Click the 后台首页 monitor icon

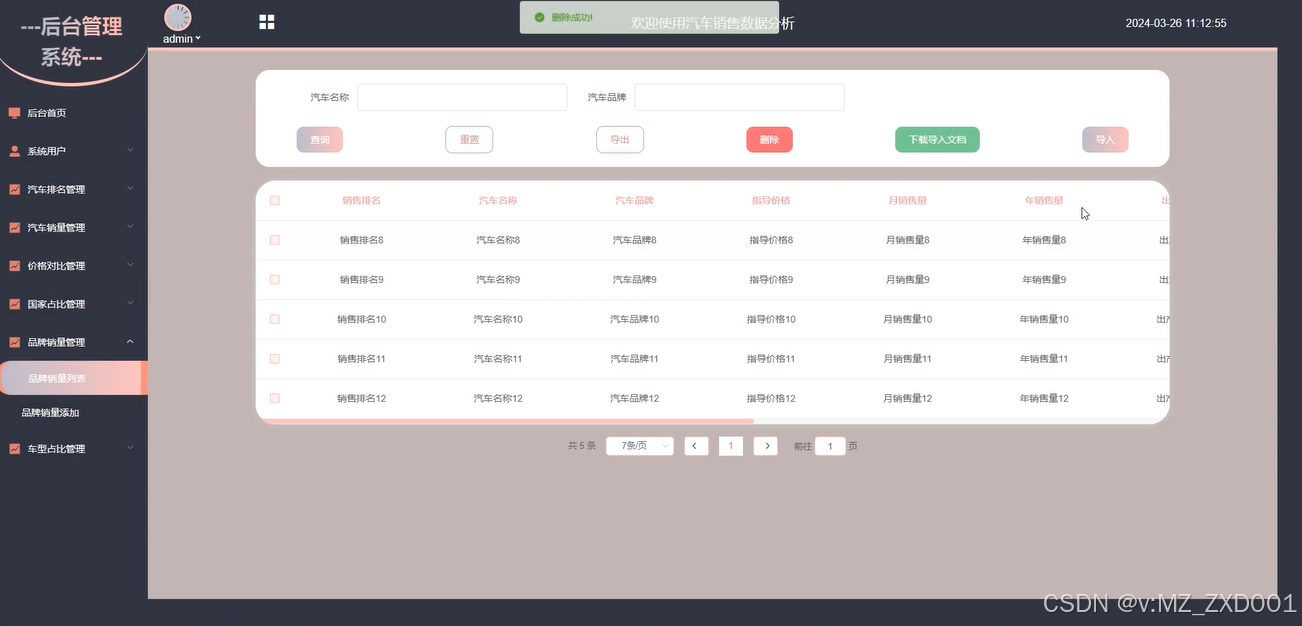(14, 113)
